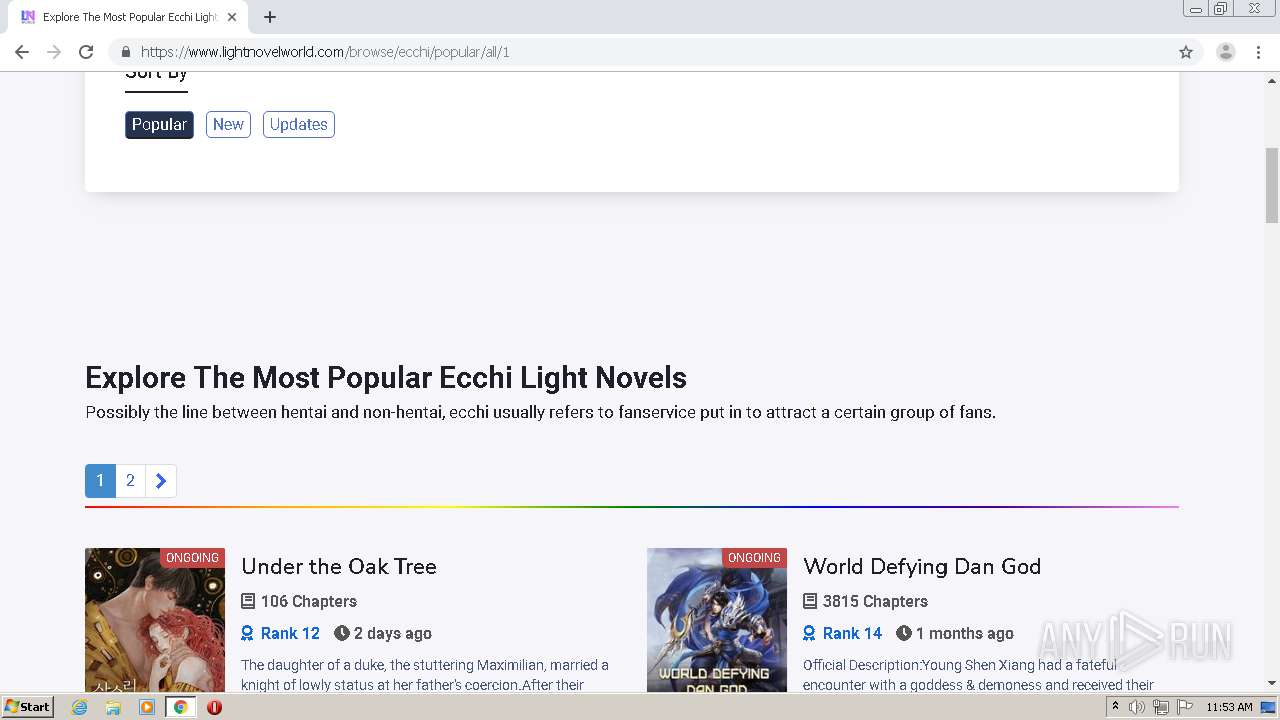Screen dimensions: 1280x720
Task: Select the Explore The Most Popular Ecchi browser tab
Action: (128, 17)
